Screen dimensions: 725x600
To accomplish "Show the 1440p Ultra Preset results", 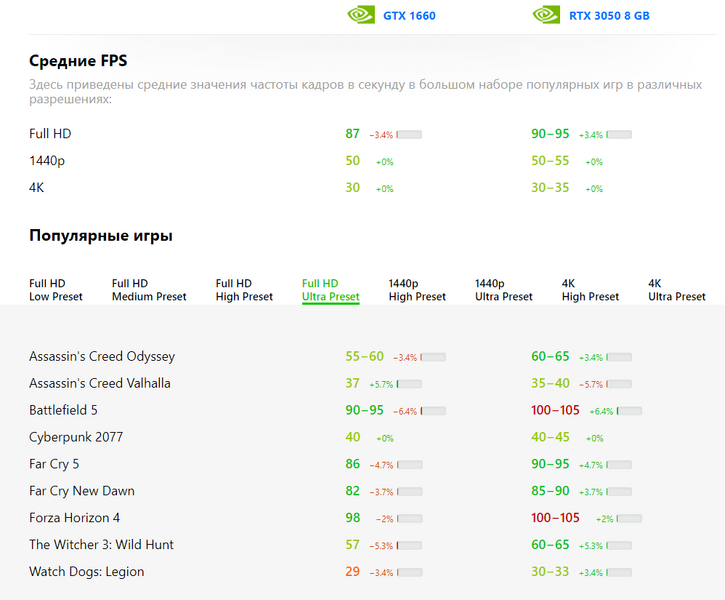I will tap(504, 290).
